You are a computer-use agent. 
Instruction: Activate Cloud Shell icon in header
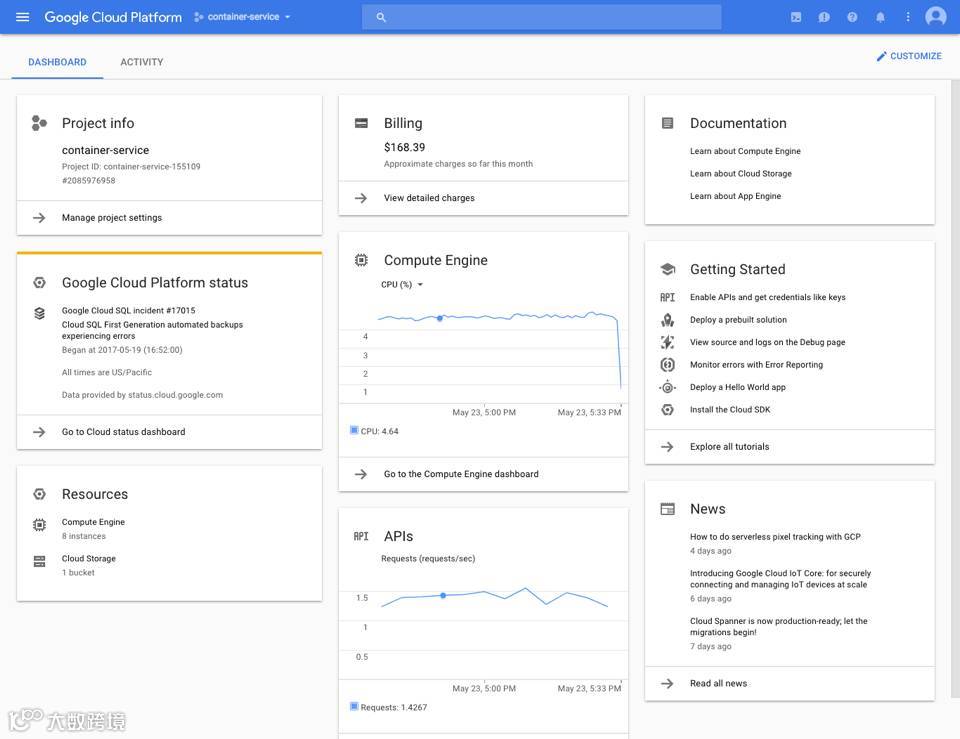[x=796, y=17]
